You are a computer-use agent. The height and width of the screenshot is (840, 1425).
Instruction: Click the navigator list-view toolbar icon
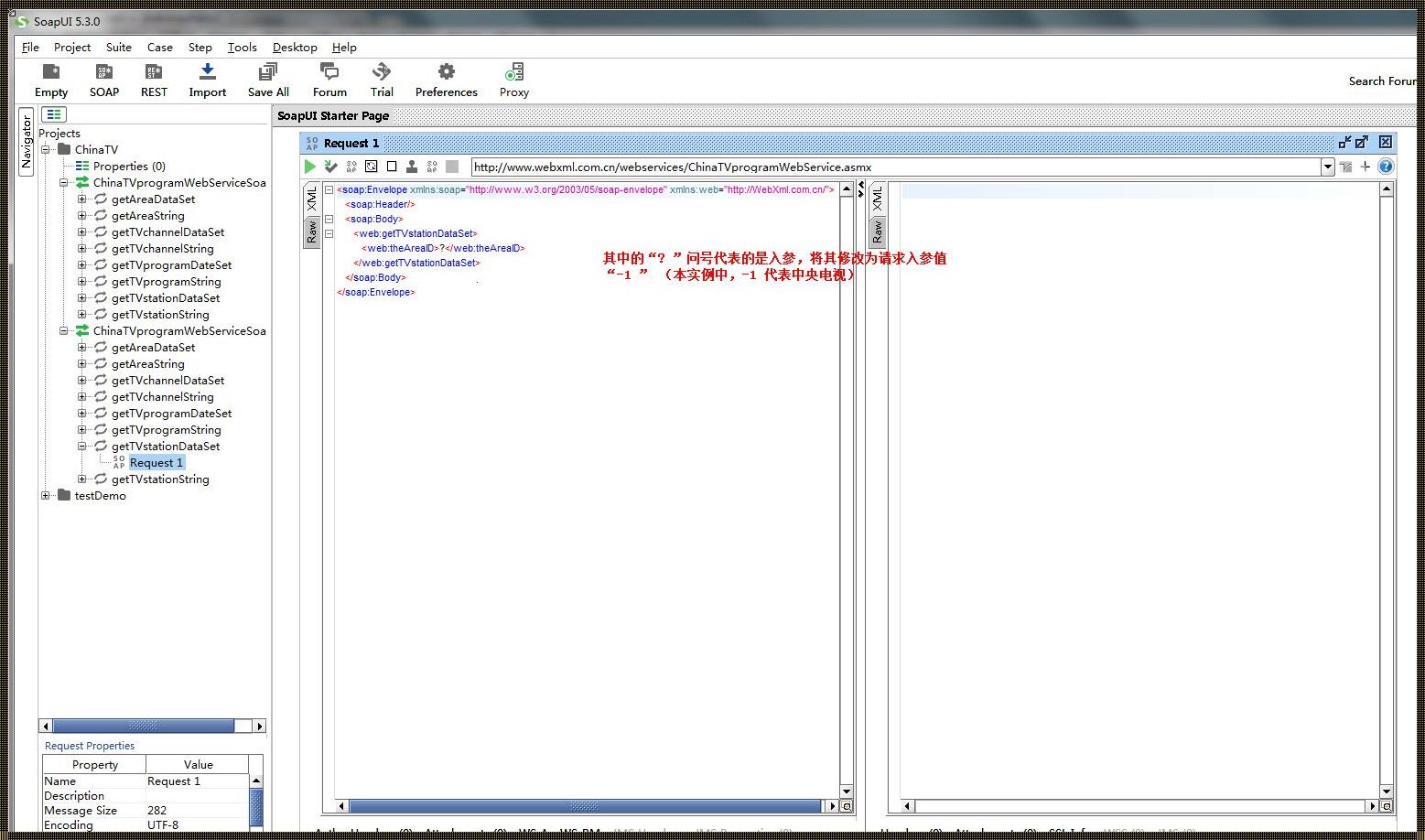click(54, 114)
